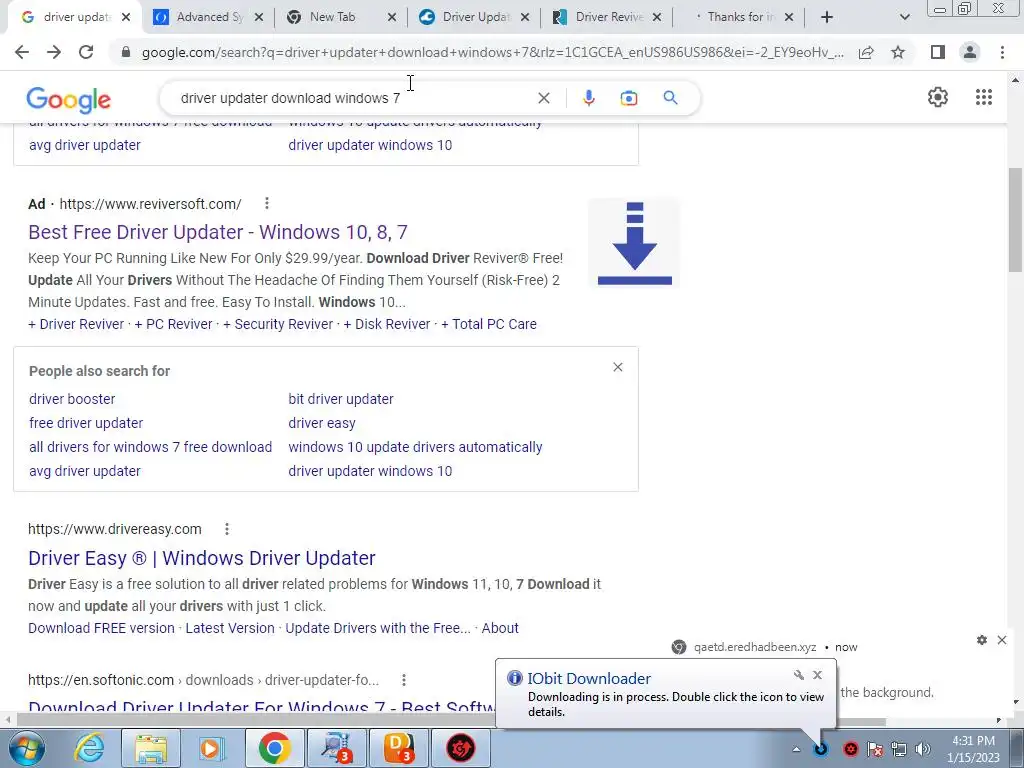Open Google apps grid
Viewport: 1024px width, 768px height.
pyautogui.click(x=984, y=97)
